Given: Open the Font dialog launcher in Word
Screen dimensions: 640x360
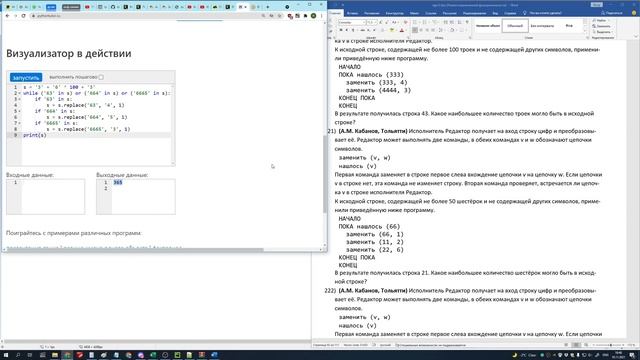Looking at the screenshot, I should coord(409,38).
